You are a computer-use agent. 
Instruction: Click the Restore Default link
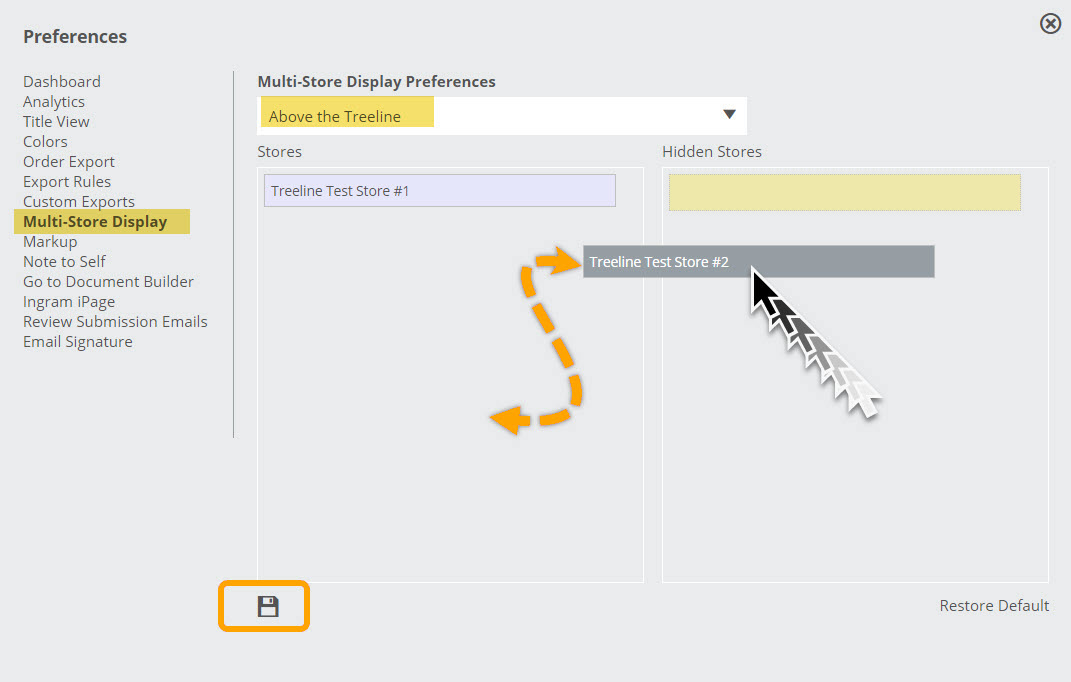[994, 605]
